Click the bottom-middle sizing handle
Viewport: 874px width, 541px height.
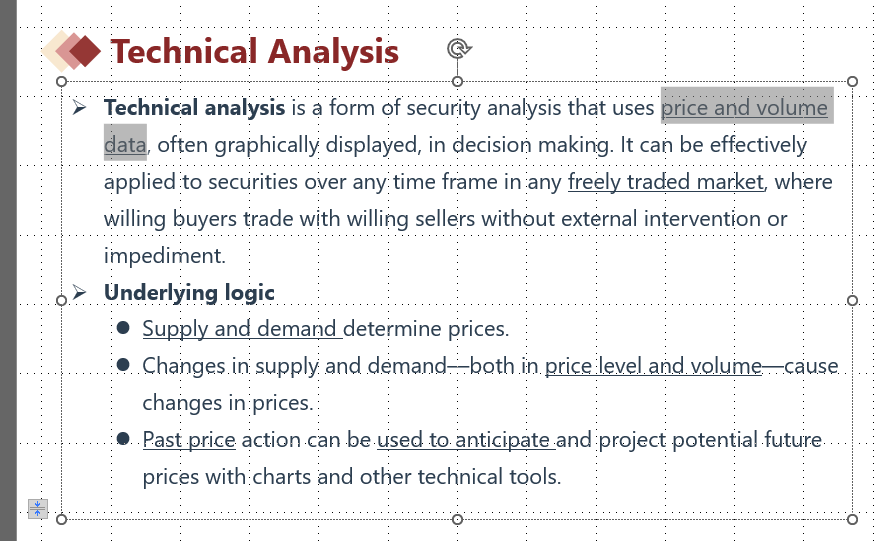click(x=458, y=519)
